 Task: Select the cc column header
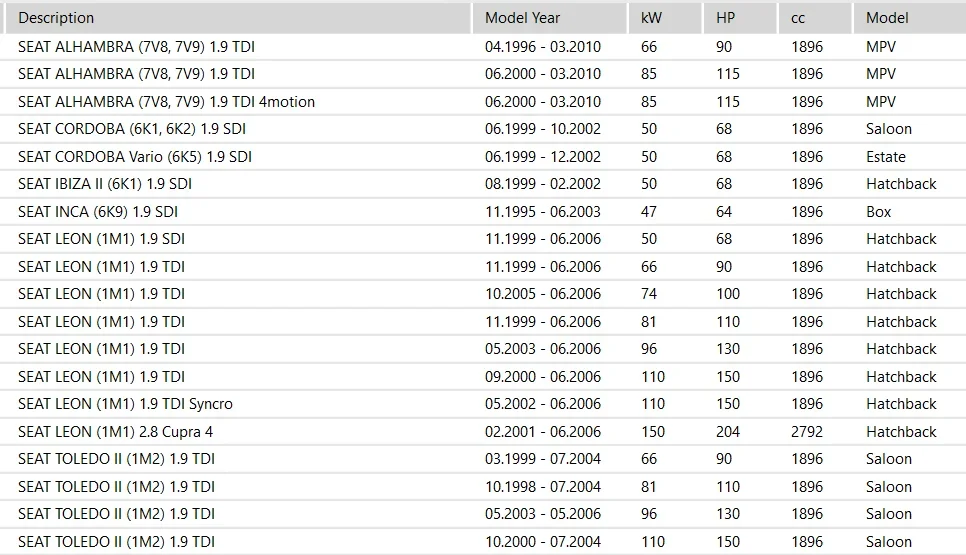[798, 18]
